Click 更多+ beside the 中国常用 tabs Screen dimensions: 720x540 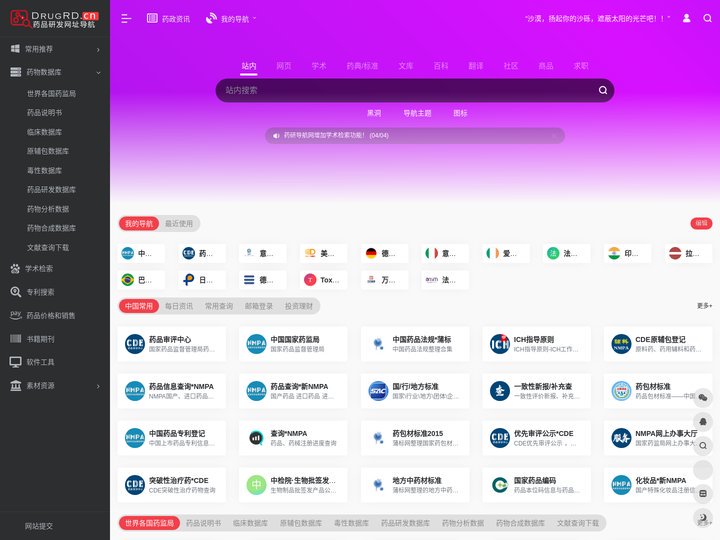click(704, 306)
